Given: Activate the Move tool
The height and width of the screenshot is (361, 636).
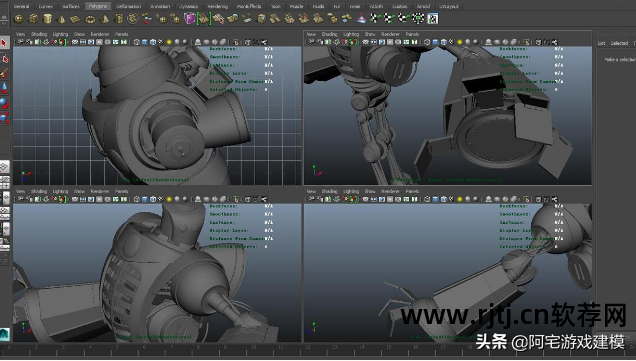Looking at the screenshot, I should click(x=4, y=88).
